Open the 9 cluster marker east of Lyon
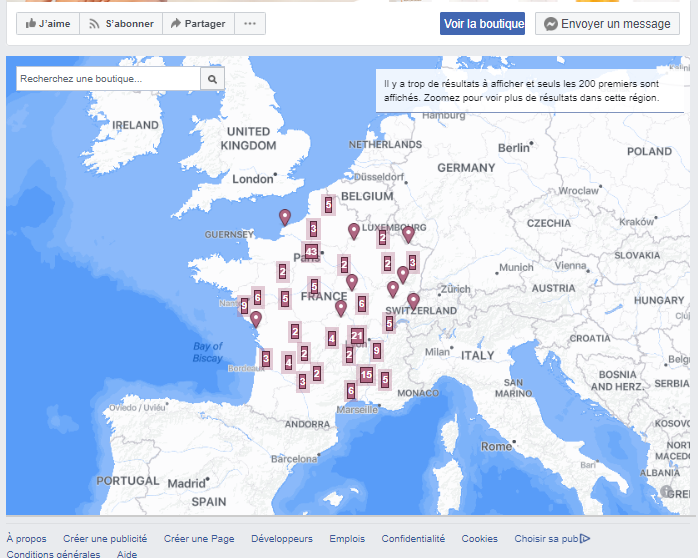Image resolution: width=698 pixels, height=558 pixels. pos(377,351)
